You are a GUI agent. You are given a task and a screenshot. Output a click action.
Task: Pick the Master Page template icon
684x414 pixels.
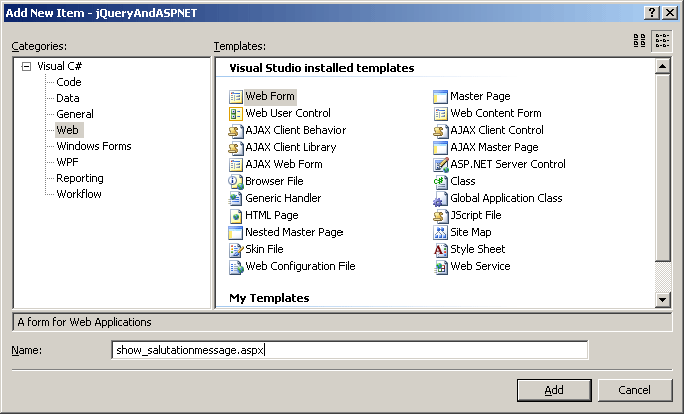[x=441, y=97]
